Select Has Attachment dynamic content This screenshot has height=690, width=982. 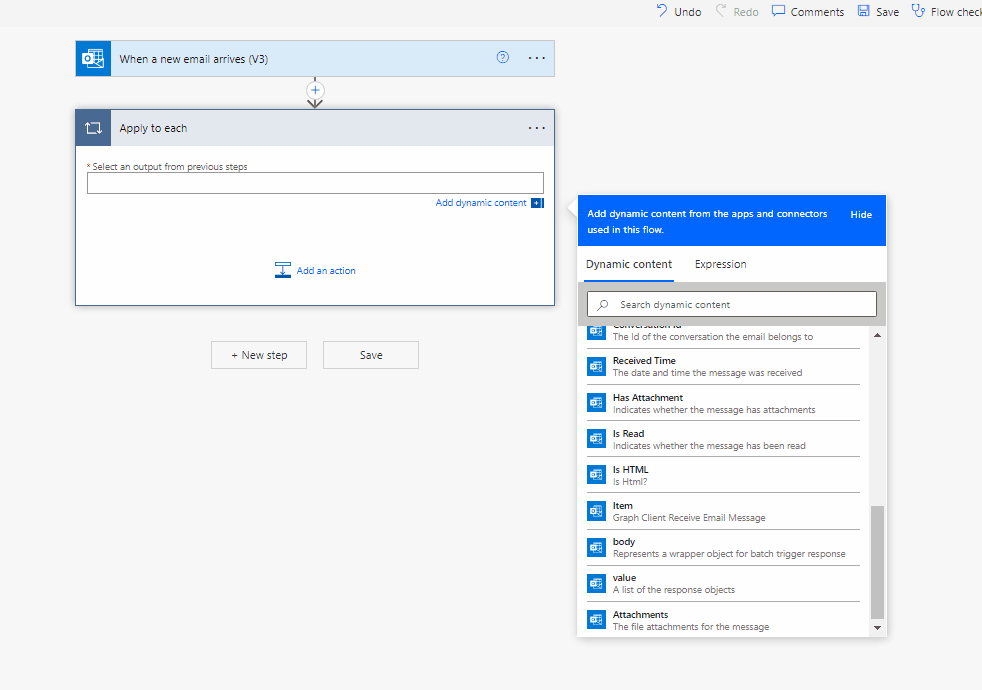(x=723, y=403)
